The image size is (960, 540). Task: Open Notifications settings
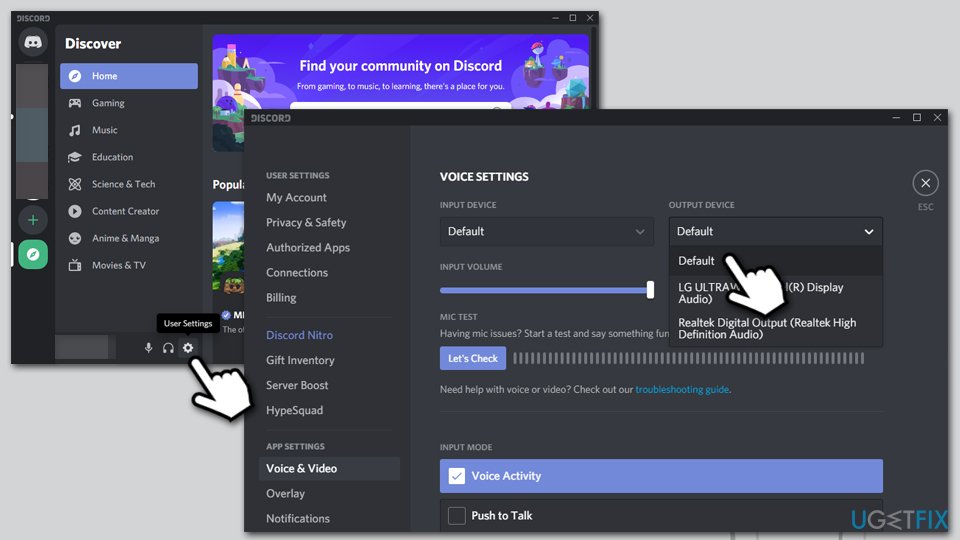298,519
